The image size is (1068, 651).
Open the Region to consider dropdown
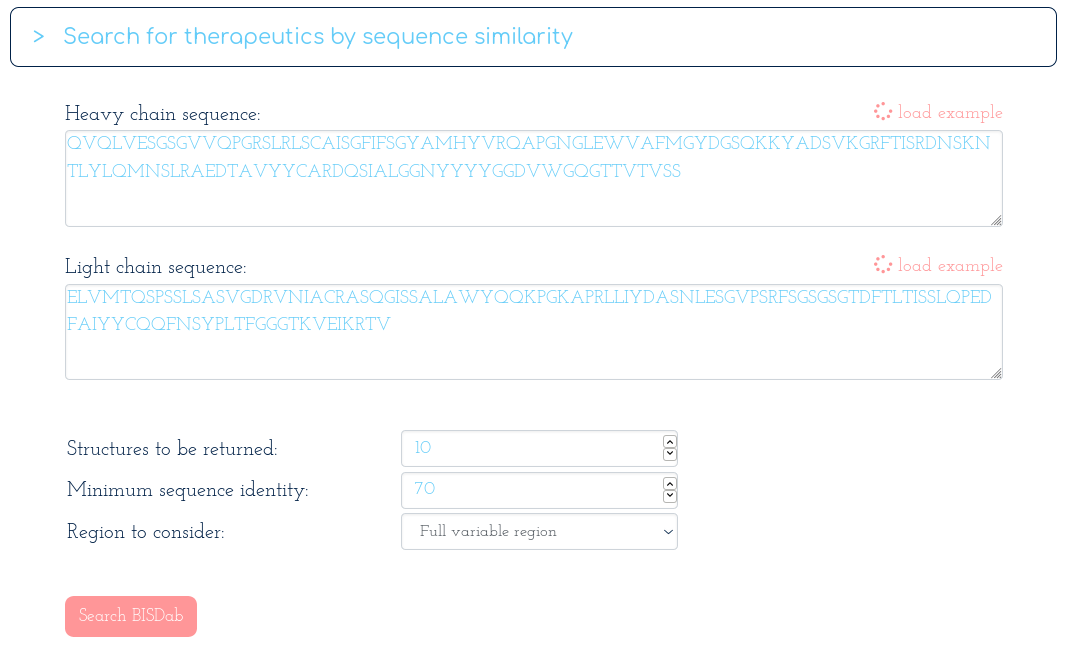click(539, 531)
